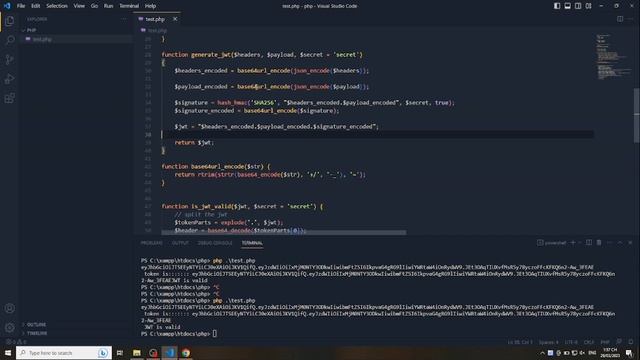Open Task View from the taskbar
This screenshot has height=360, width=640.
120,353
